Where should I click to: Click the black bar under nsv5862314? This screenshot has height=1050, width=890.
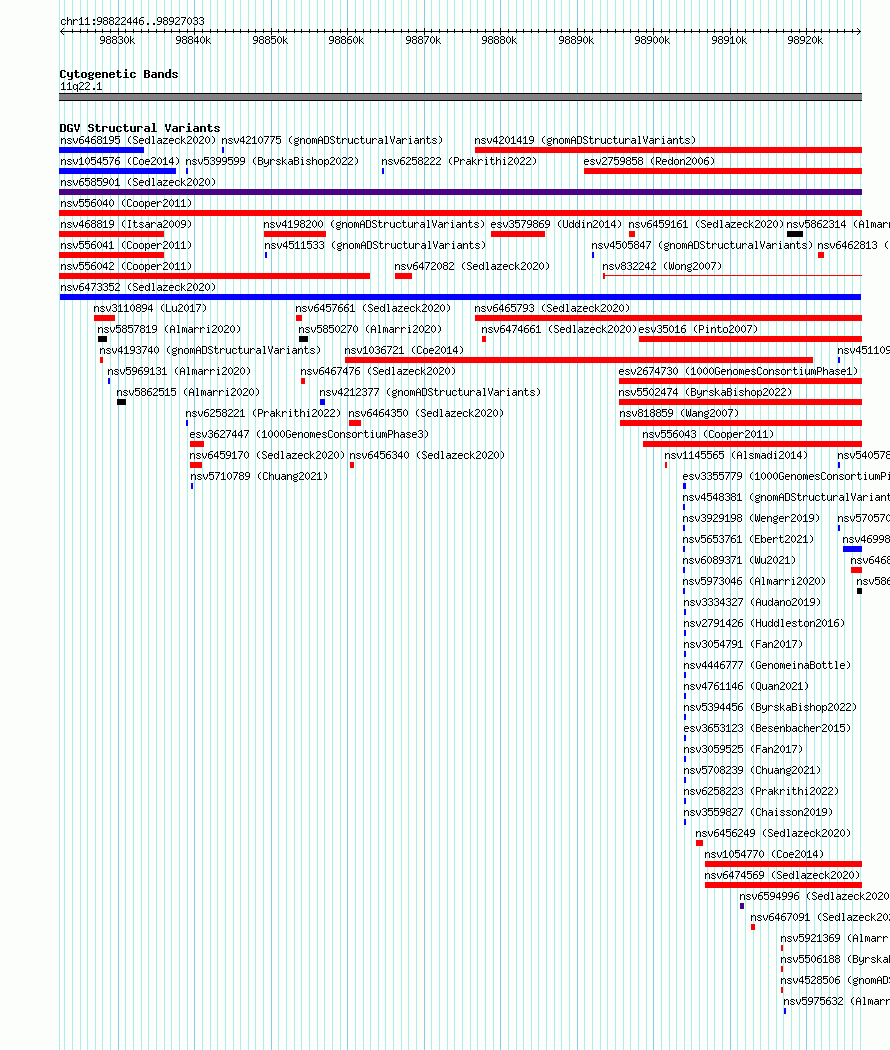[x=795, y=234]
